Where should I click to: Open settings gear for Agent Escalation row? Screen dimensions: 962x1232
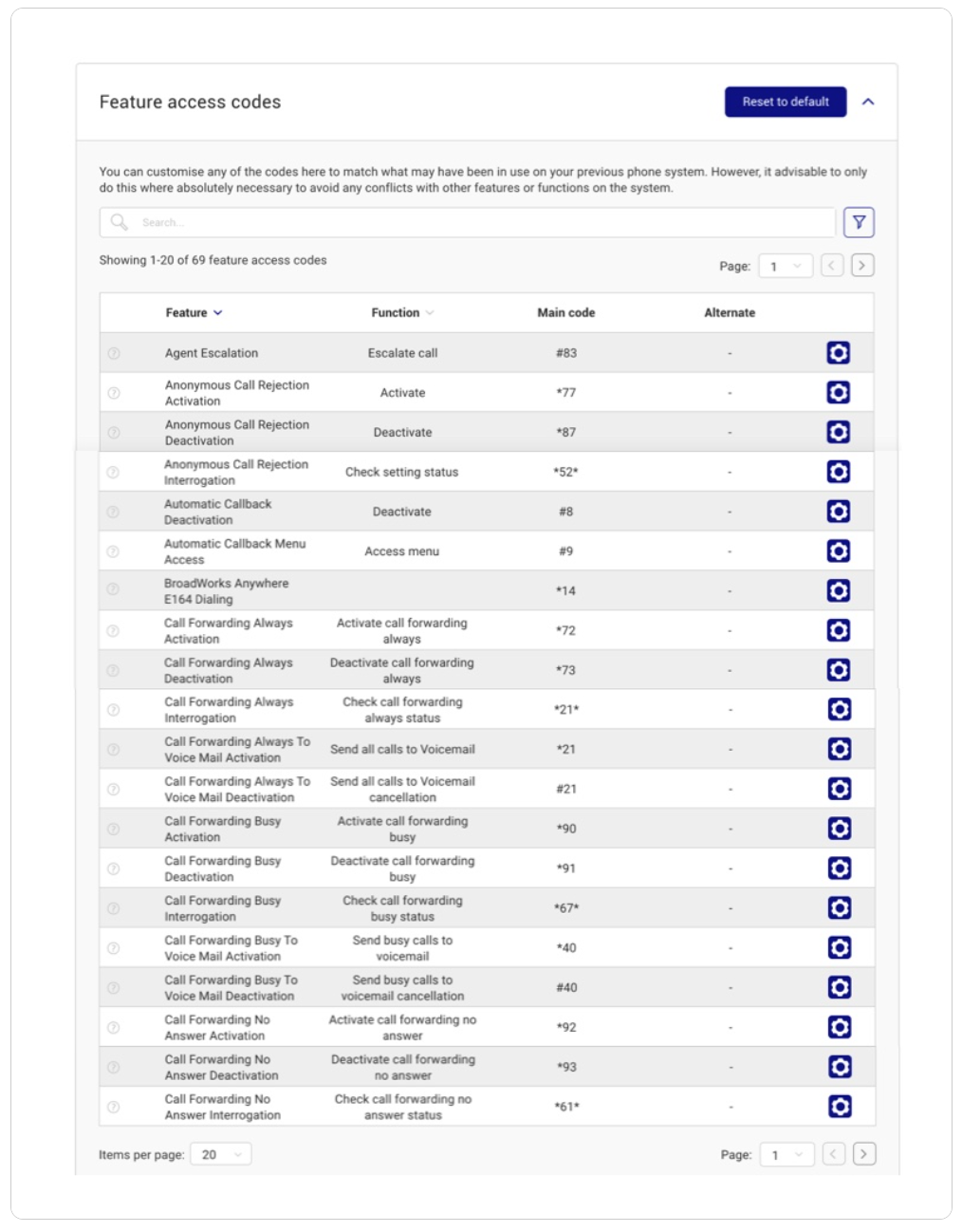coord(838,353)
